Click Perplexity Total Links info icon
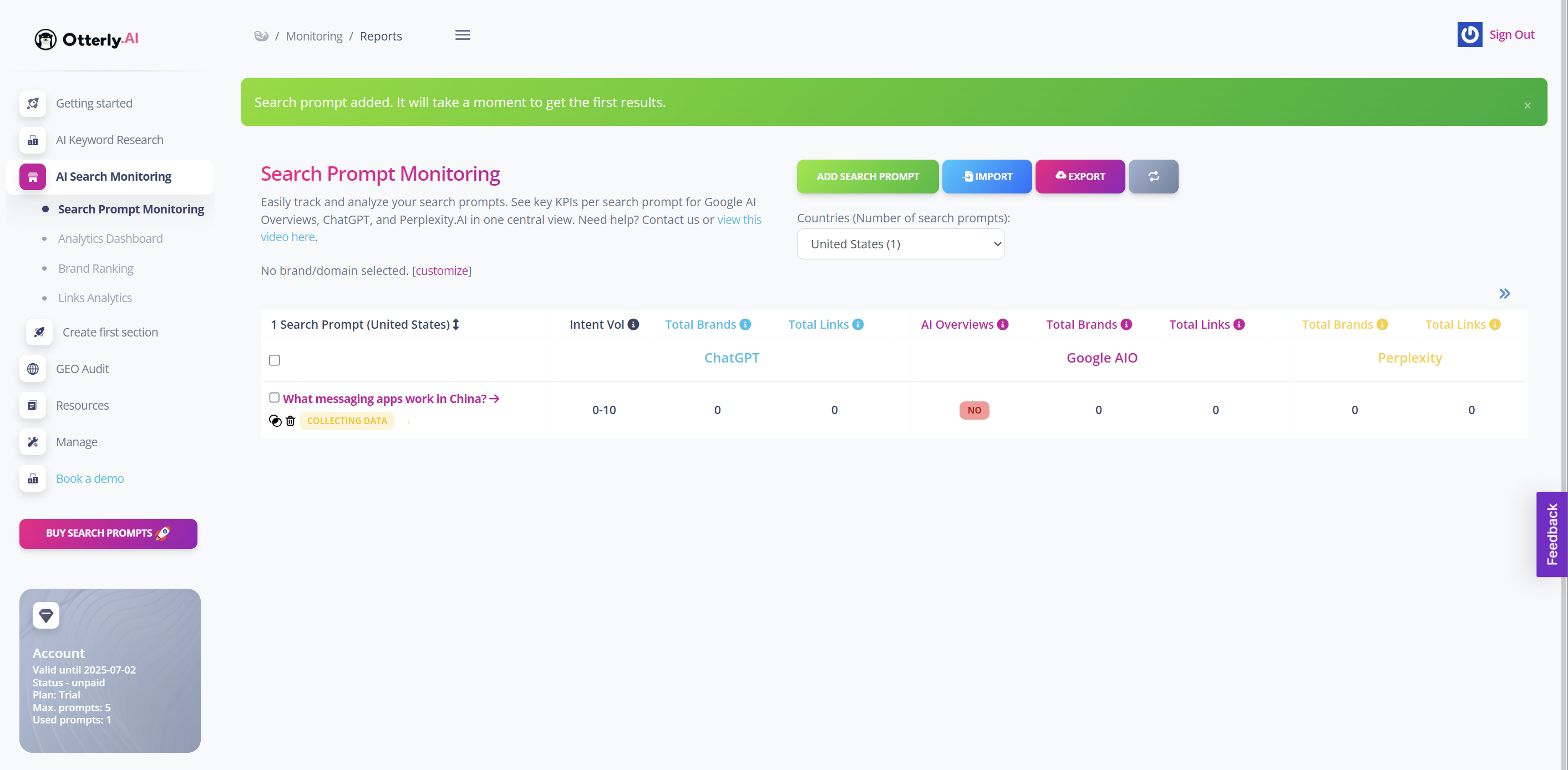Image resolution: width=1568 pixels, height=770 pixels. click(1494, 325)
